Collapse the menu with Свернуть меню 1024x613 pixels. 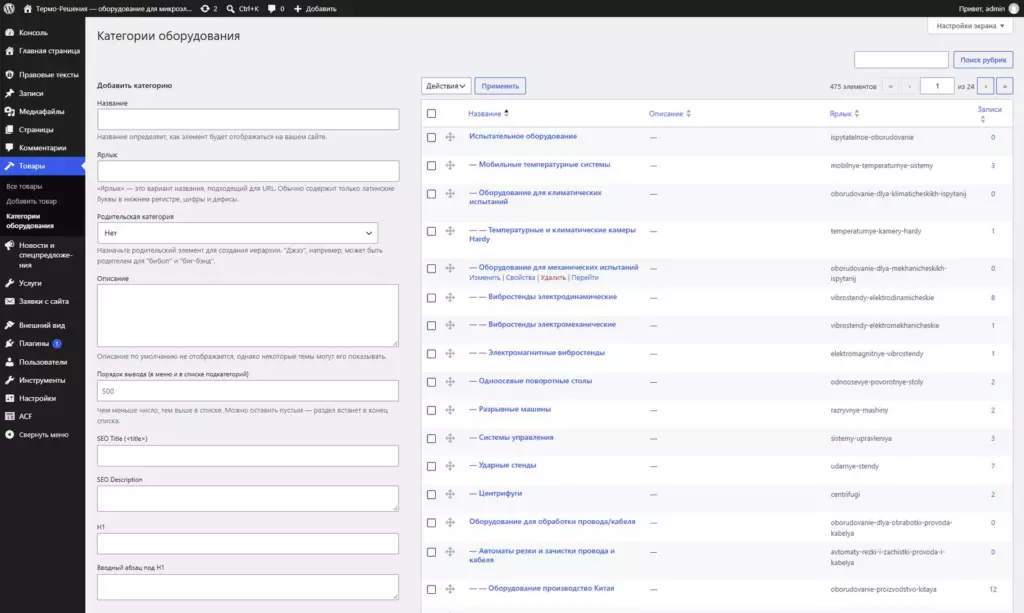pos(43,434)
